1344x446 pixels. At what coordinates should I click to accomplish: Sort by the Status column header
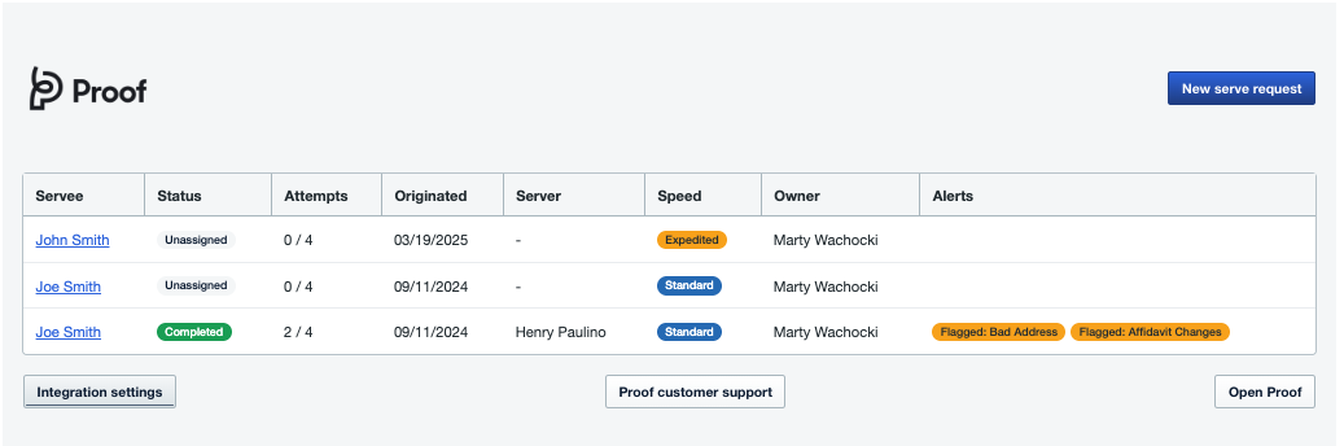[179, 196]
